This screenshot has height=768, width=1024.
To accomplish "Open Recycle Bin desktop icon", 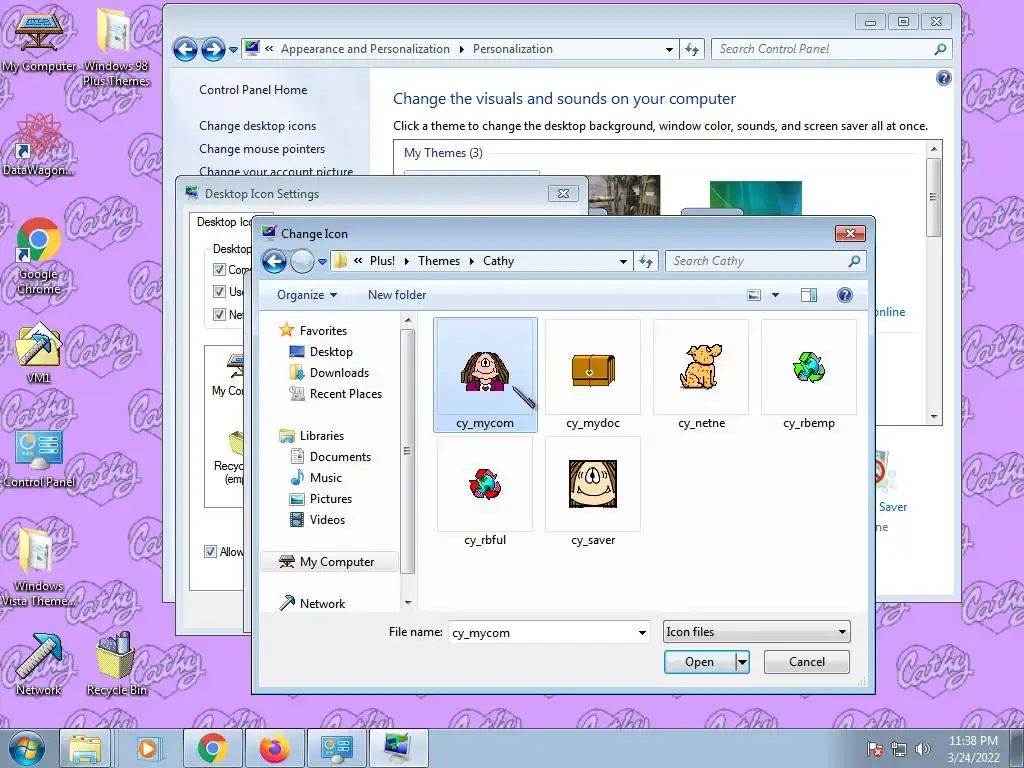I will coord(116,664).
